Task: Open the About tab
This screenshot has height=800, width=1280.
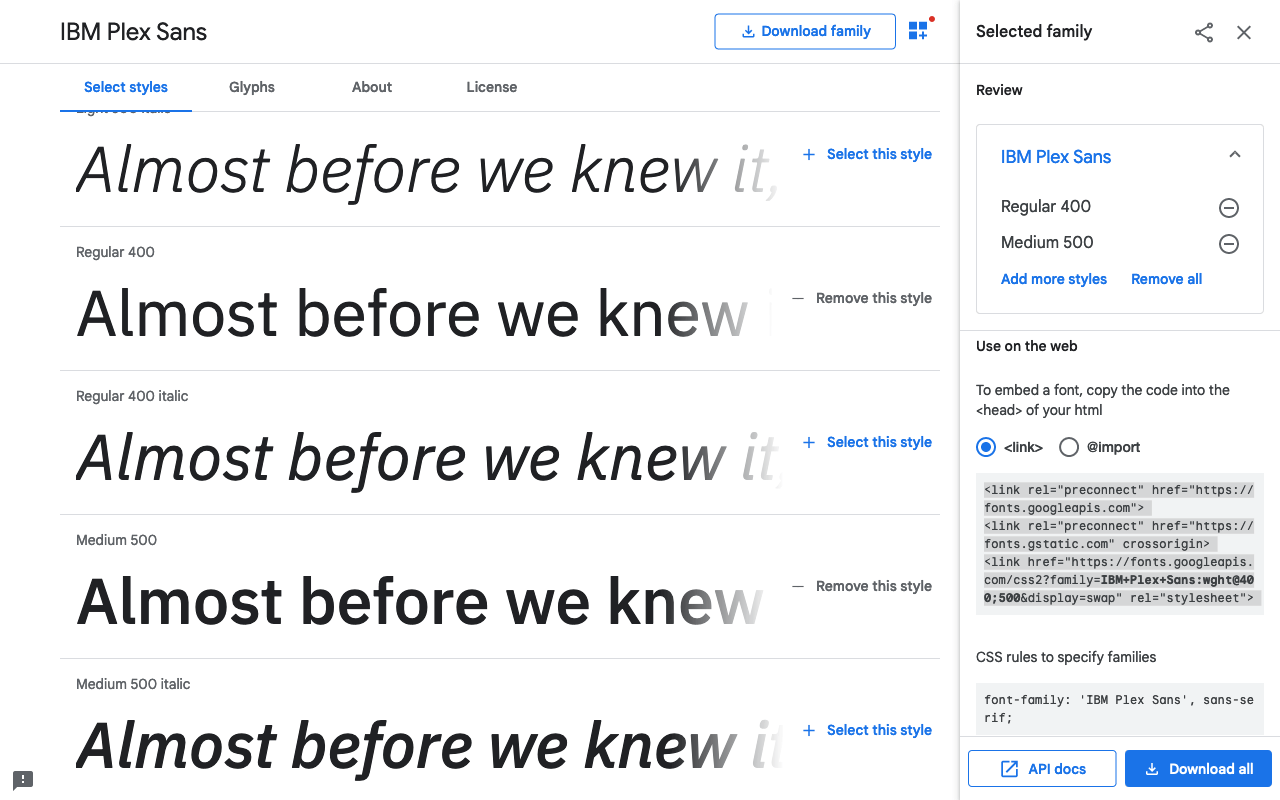Action: tap(372, 87)
